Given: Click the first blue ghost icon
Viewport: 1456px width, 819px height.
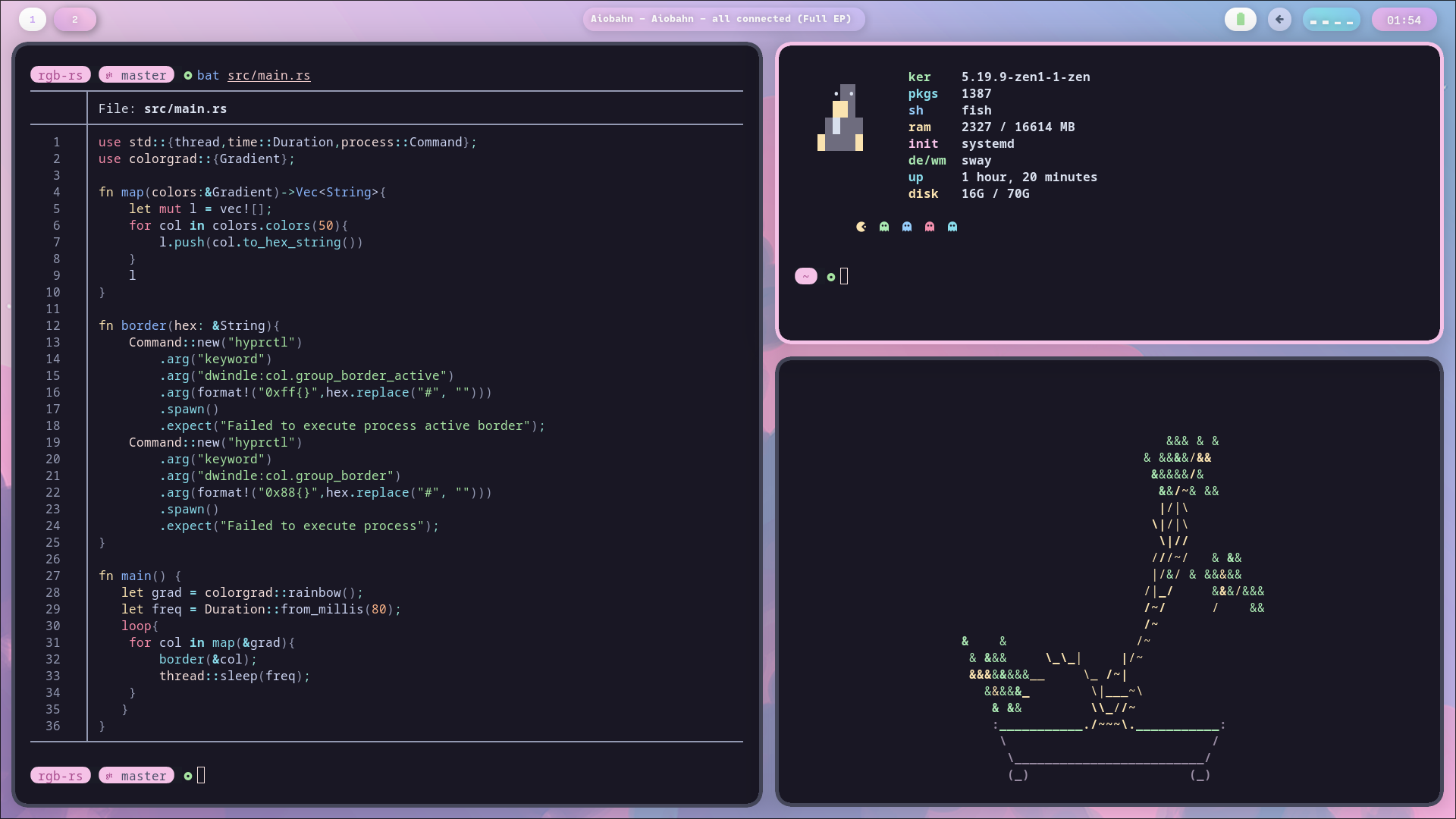Looking at the screenshot, I should click(x=907, y=227).
